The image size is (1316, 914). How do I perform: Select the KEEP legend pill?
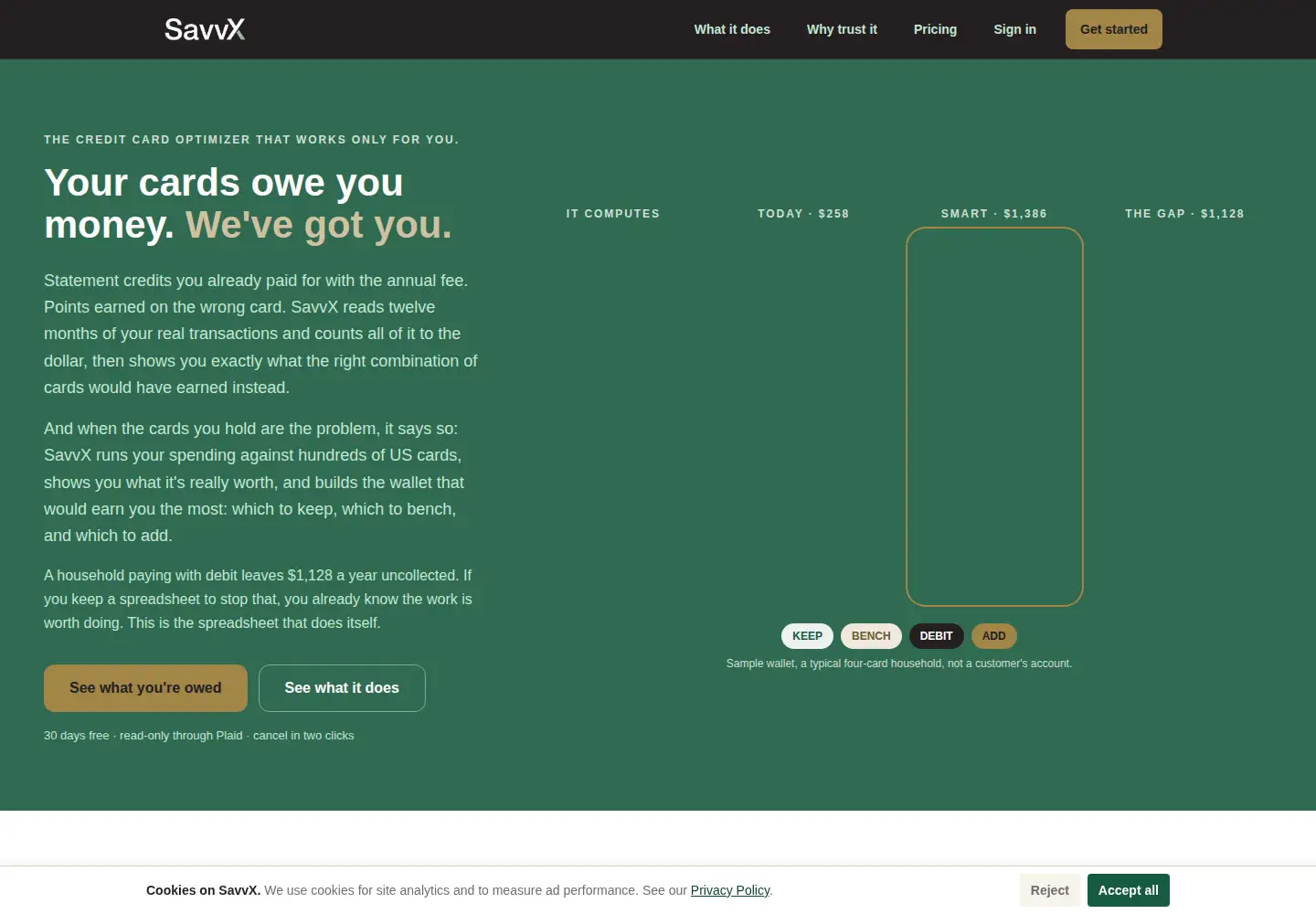coord(807,636)
